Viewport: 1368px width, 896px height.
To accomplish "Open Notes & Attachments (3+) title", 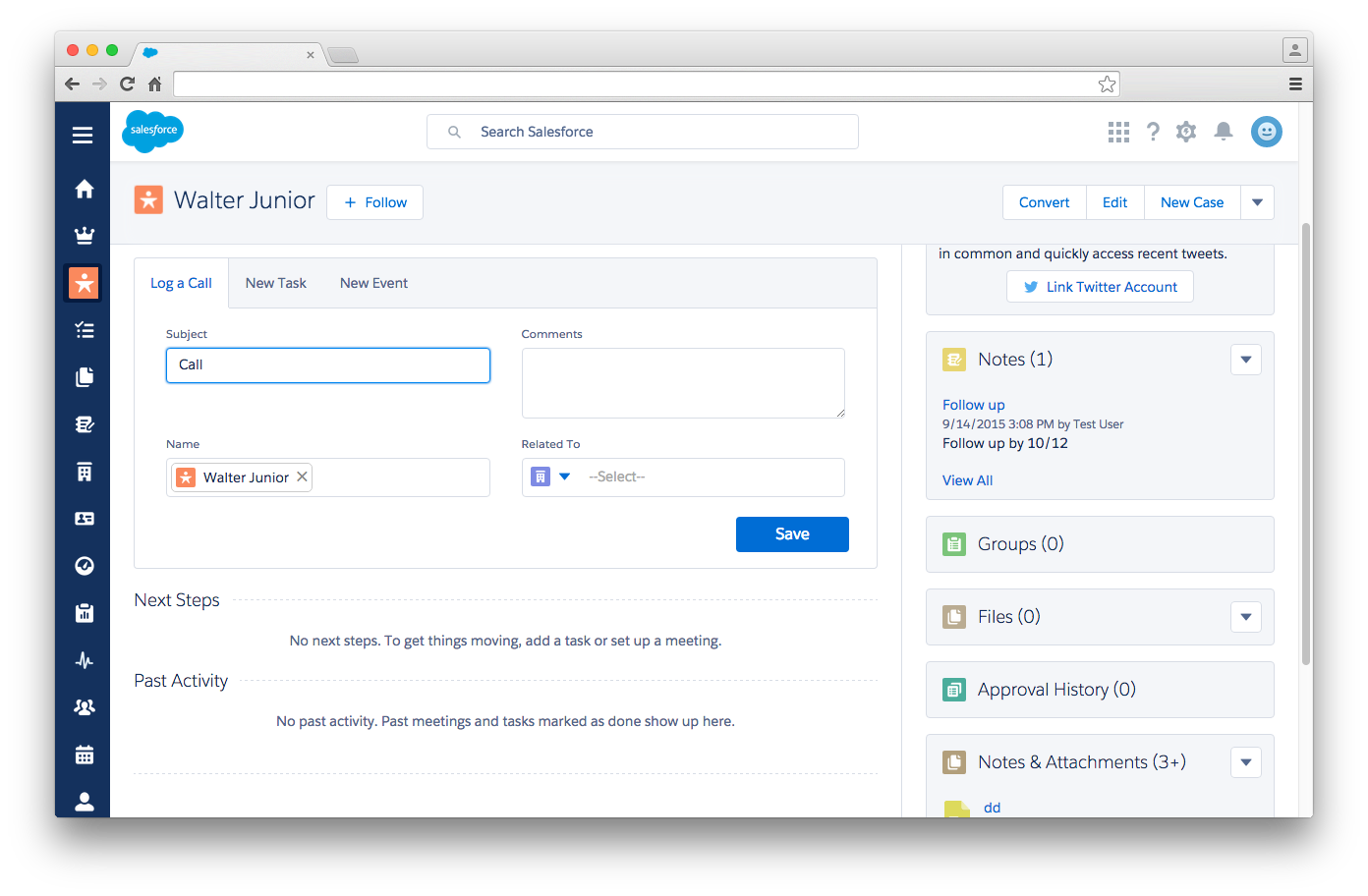I will (x=1081, y=762).
